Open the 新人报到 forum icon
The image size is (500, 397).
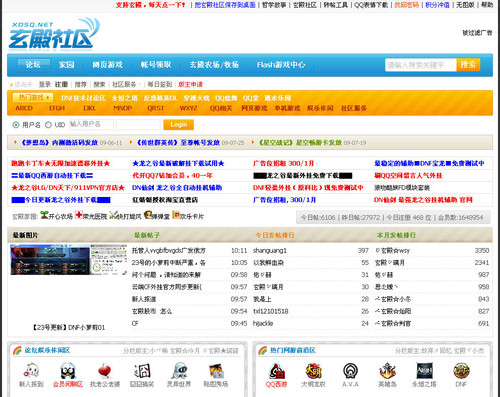pos(31,371)
